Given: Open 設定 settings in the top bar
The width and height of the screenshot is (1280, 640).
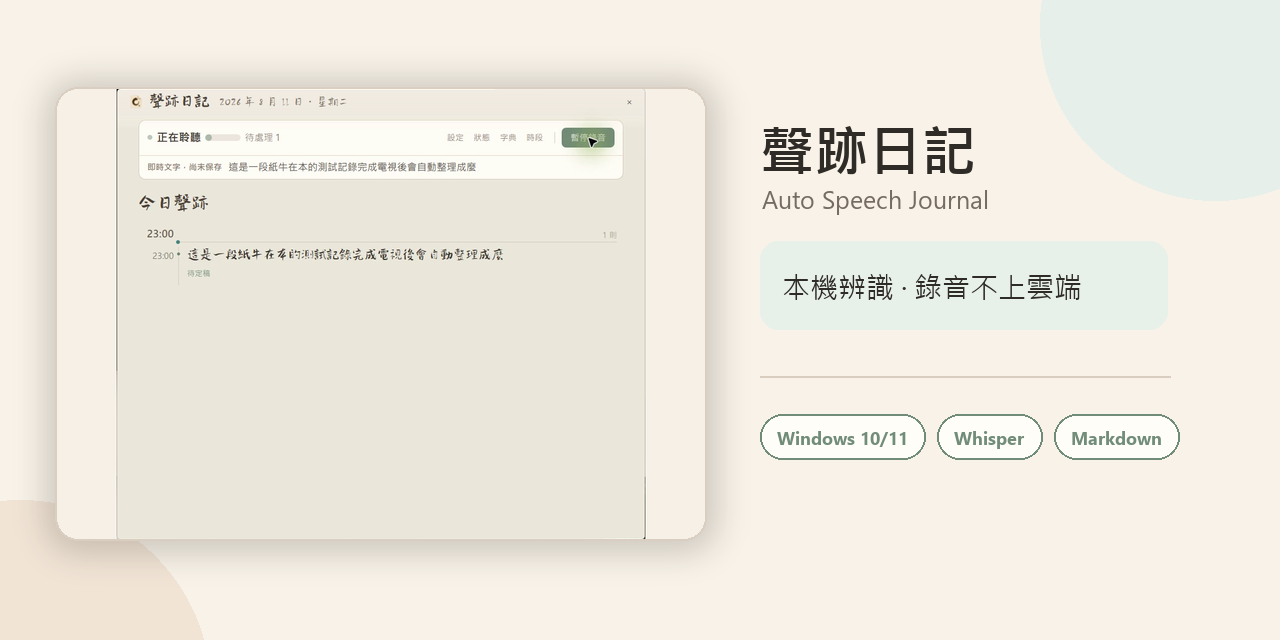Looking at the screenshot, I should (x=455, y=138).
